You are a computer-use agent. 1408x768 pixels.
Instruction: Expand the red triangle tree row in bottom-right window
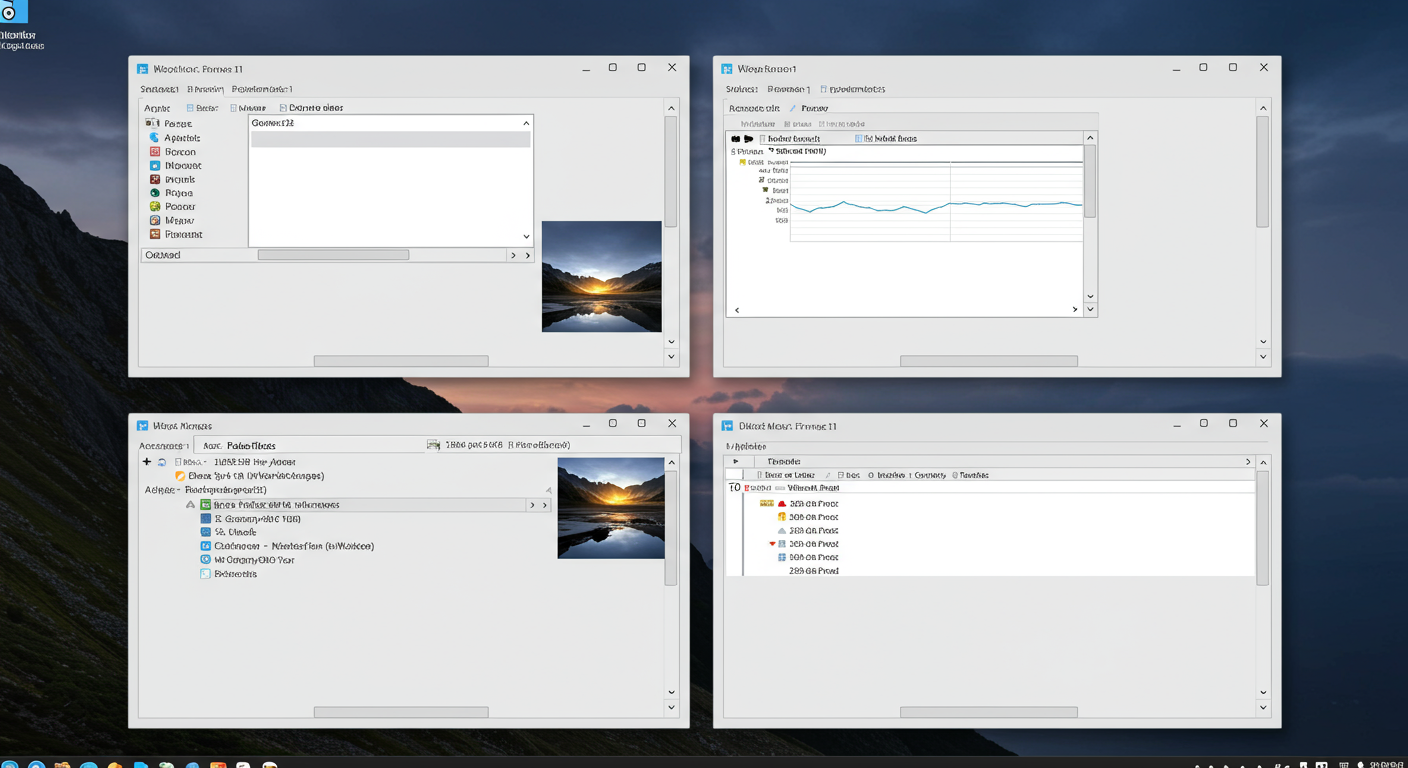click(x=772, y=544)
